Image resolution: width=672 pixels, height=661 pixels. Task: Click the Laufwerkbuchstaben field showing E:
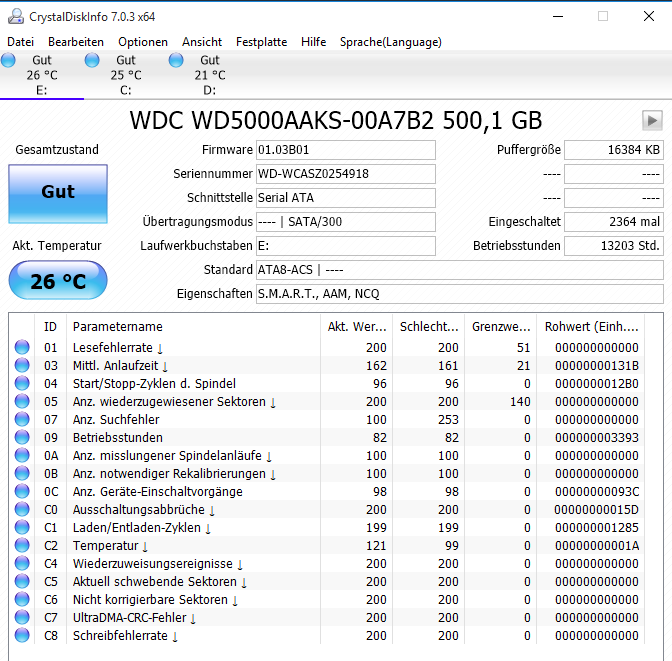tap(346, 246)
